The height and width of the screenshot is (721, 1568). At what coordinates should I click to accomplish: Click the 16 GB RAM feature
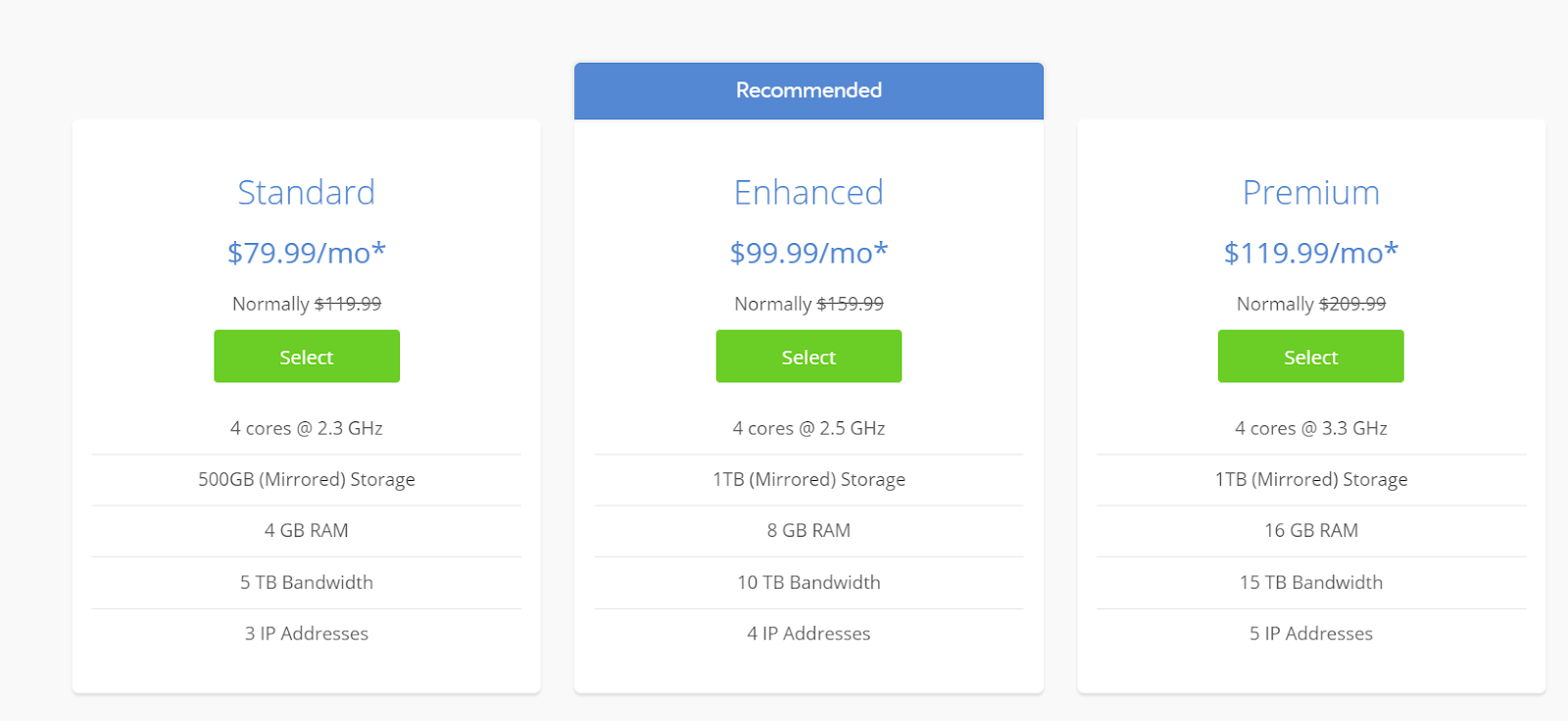(x=1310, y=530)
